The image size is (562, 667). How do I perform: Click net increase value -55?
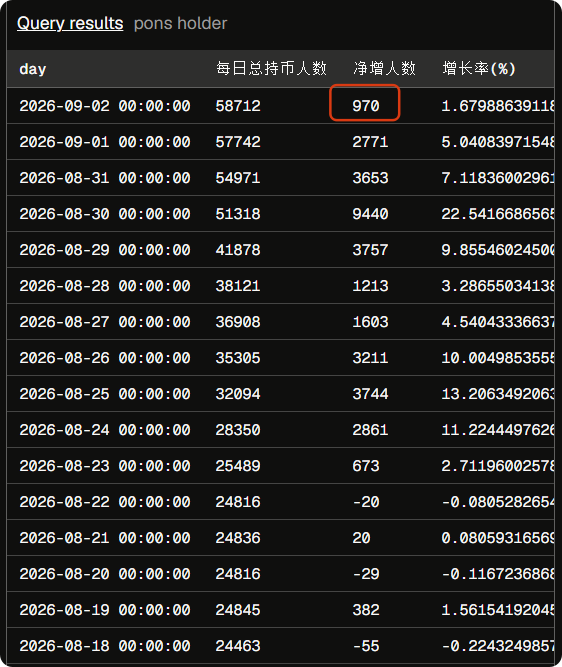(365, 646)
